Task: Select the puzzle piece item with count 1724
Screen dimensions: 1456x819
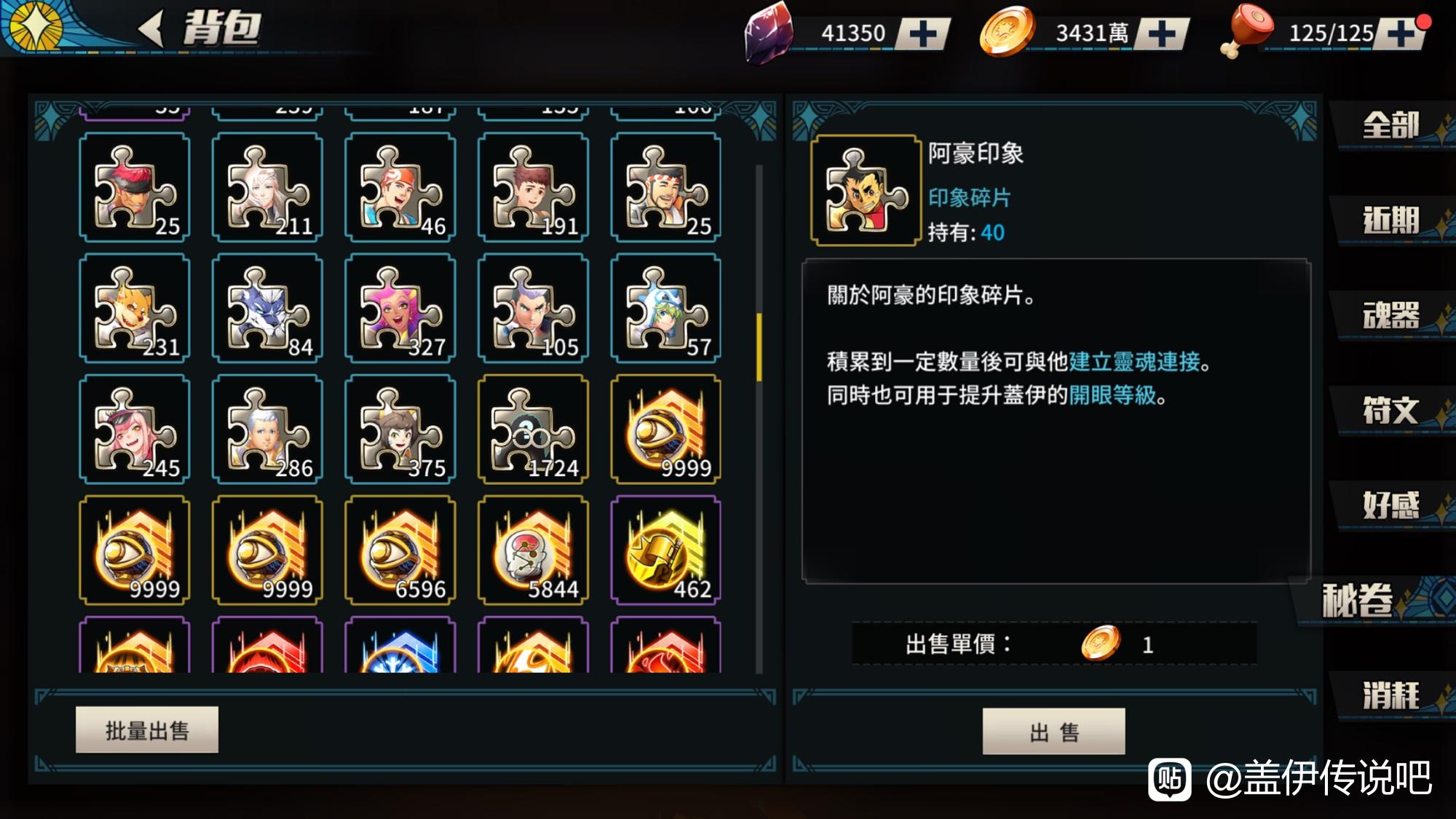Action: tap(533, 429)
